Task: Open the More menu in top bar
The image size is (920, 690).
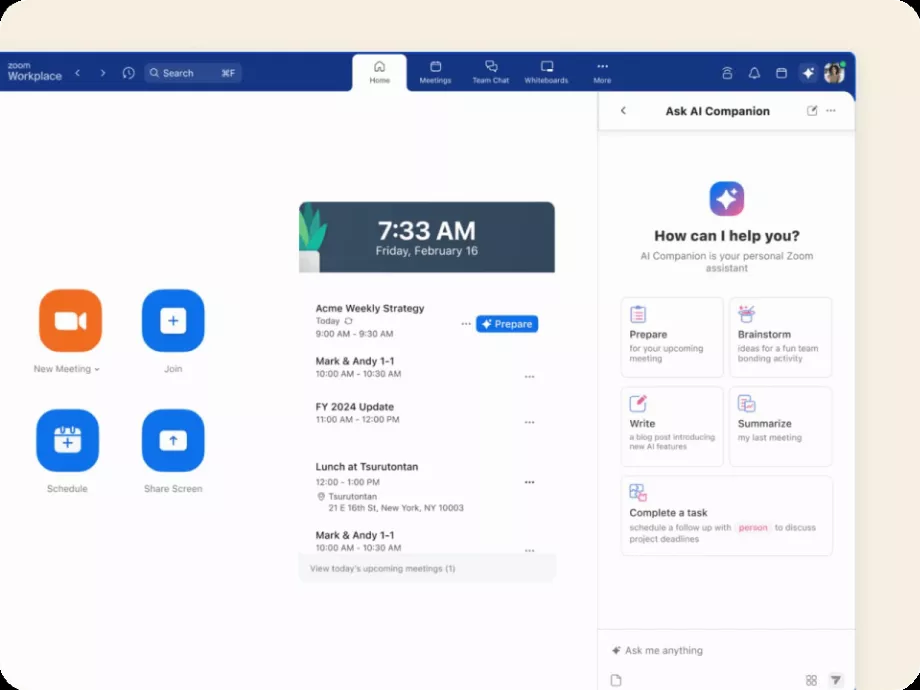Action: pyautogui.click(x=603, y=73)
